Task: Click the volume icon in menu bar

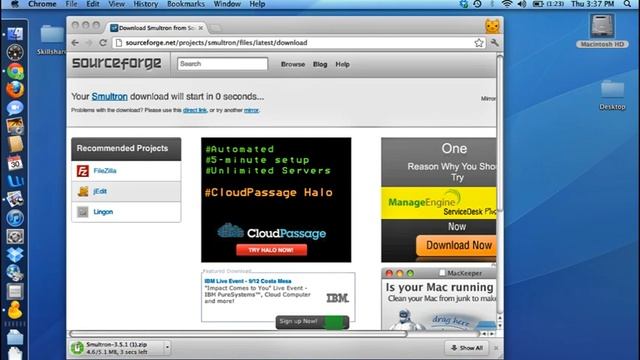Action: point(522,4)
